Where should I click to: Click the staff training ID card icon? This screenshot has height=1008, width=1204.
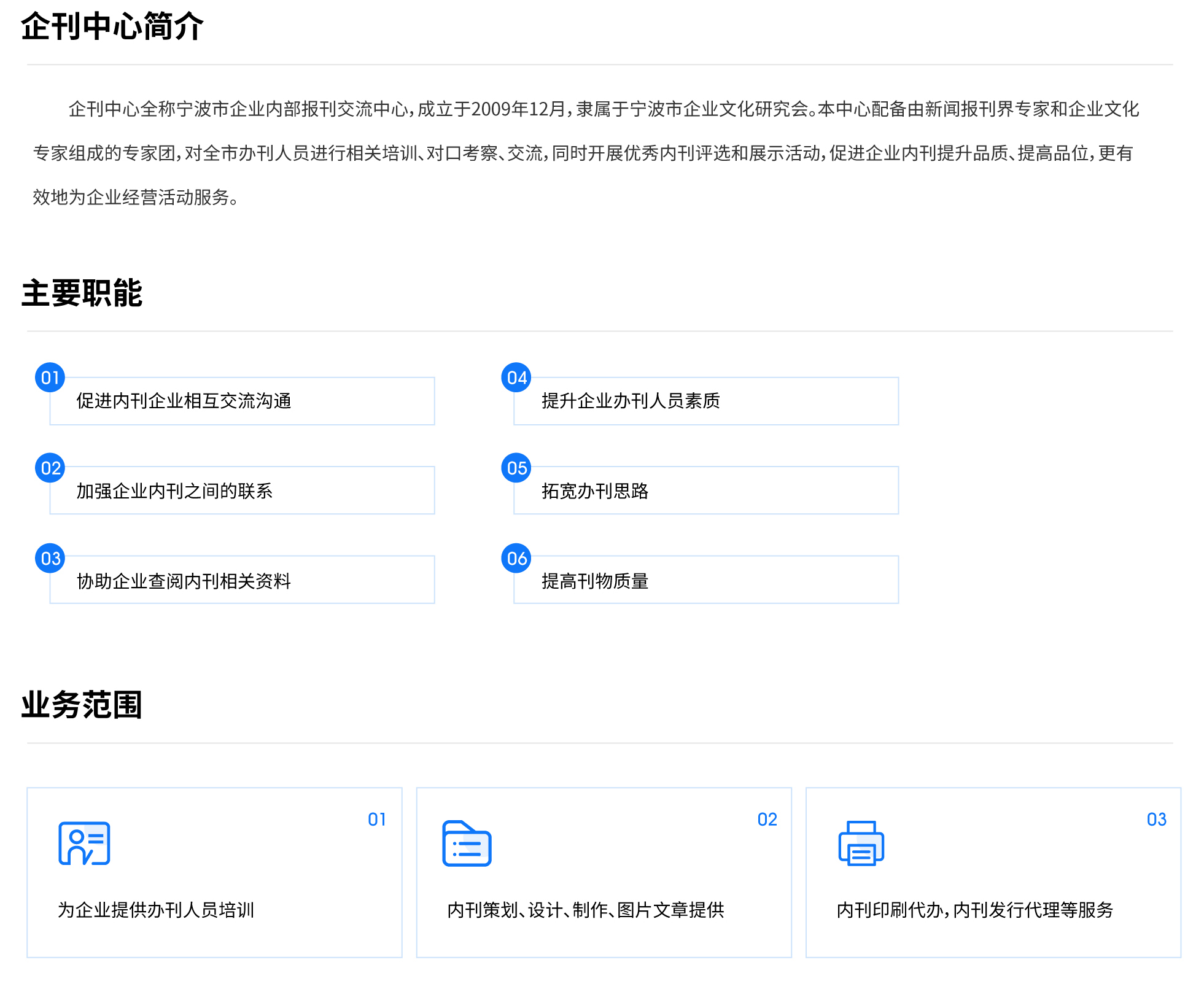[84, 843]
